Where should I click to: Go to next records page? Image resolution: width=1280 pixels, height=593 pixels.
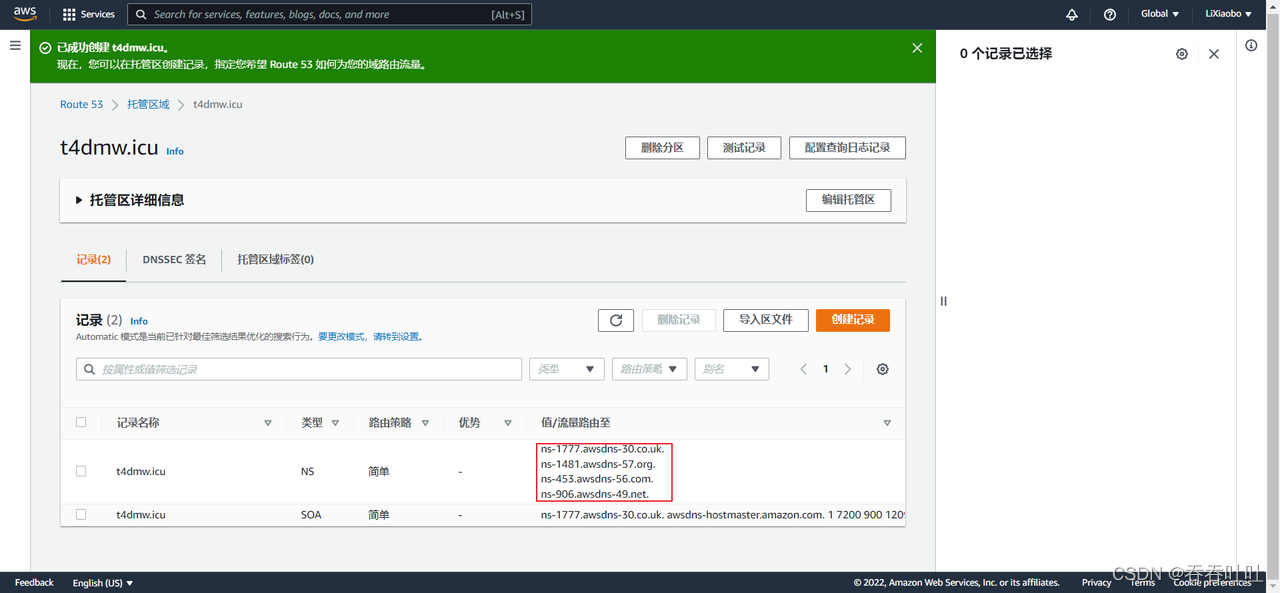848,369
